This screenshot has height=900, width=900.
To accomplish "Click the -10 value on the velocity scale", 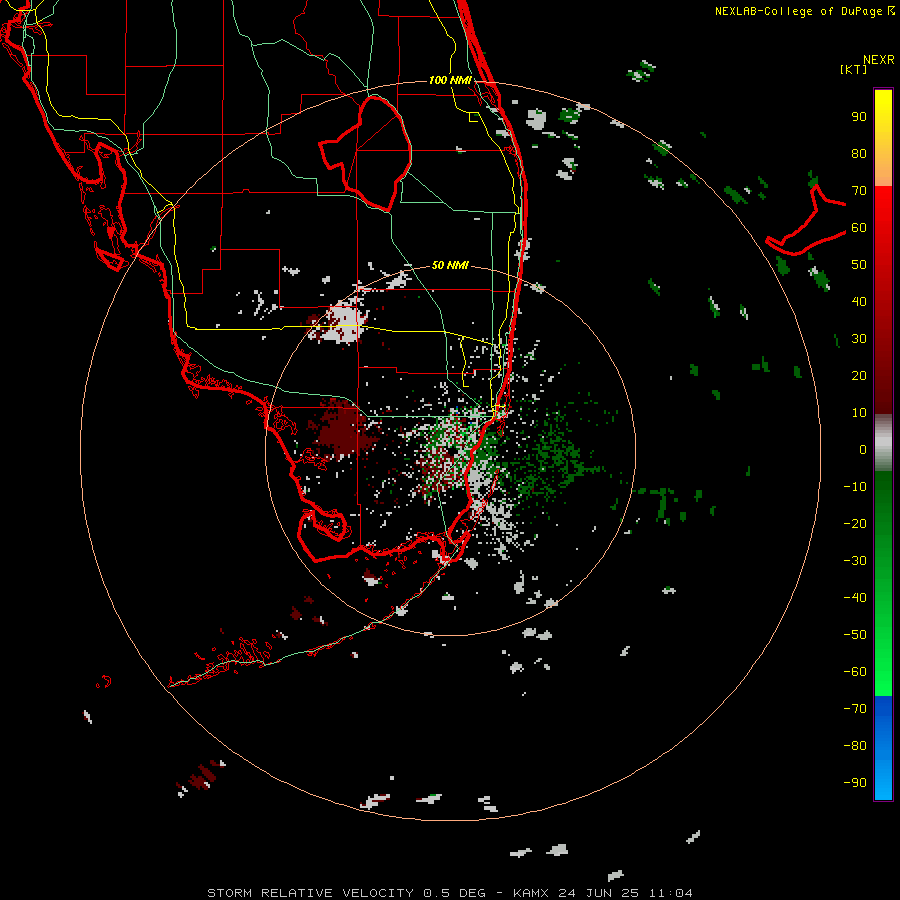I will pyautogui.click(x=855, y=487).
